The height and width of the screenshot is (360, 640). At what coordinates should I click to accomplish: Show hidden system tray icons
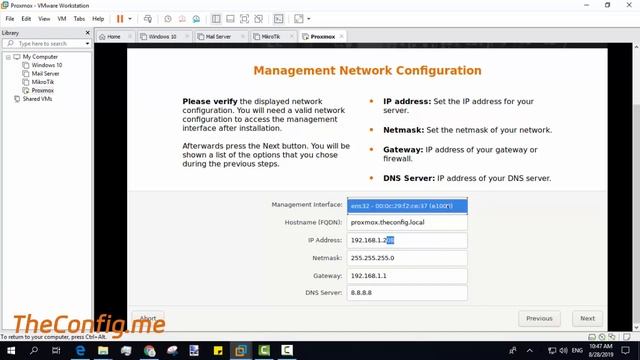tap(529, 351)
